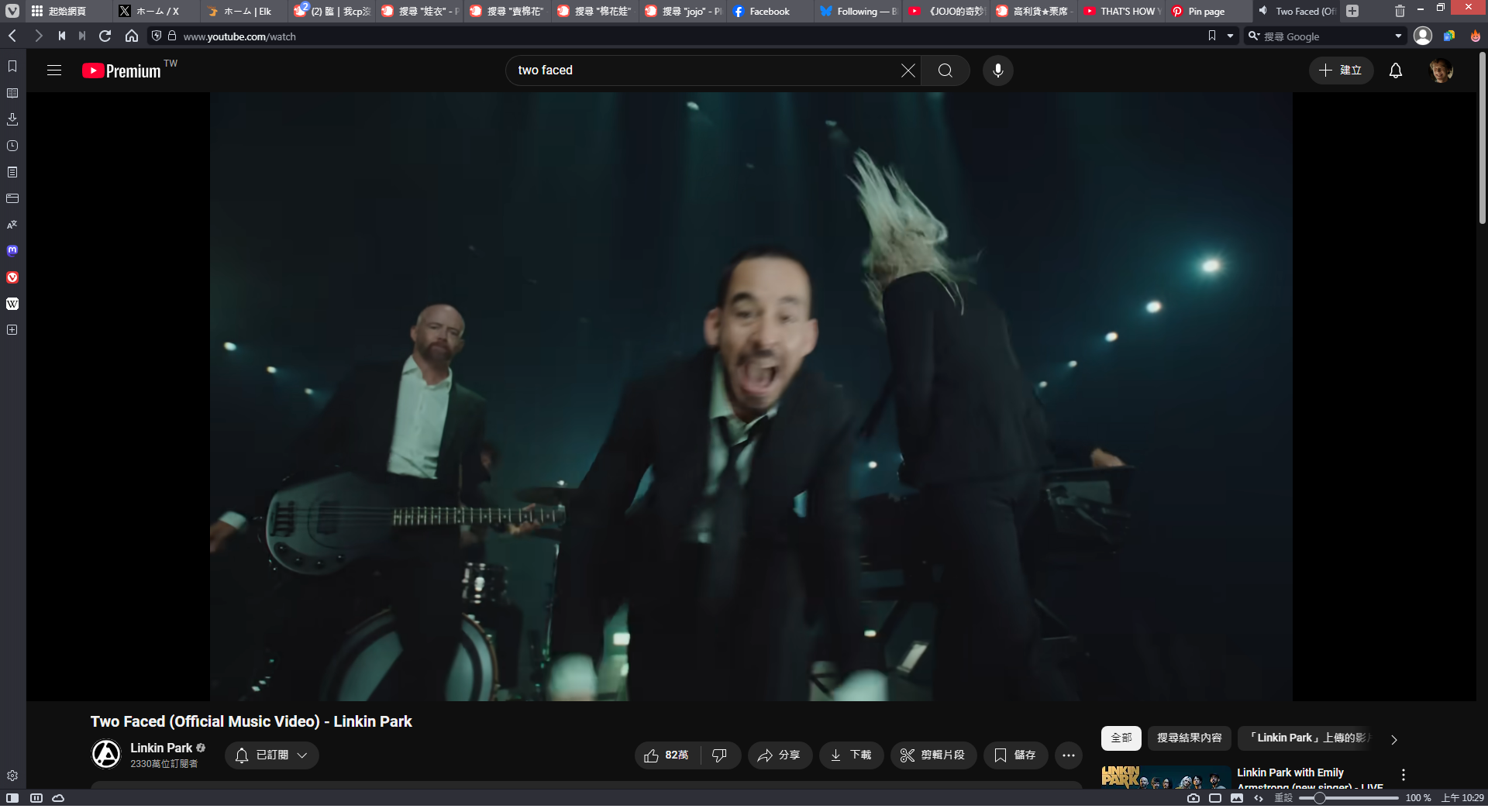Image resolution: width=1488 pixels, height=812 pixels.
Task: Reload the current YouTube page
Action: click(x=105, y=36)
